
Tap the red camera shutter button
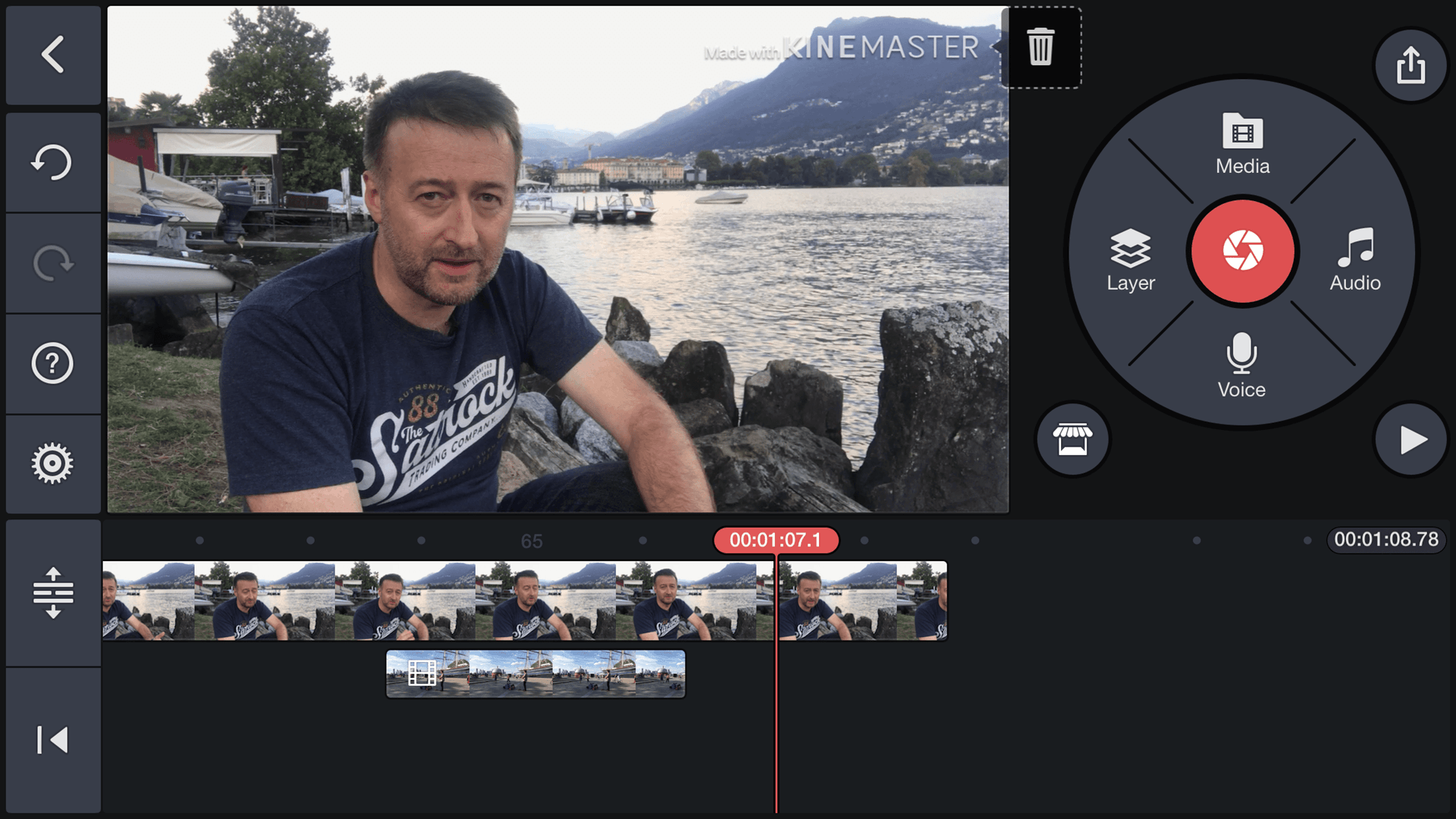(1242, 251)
